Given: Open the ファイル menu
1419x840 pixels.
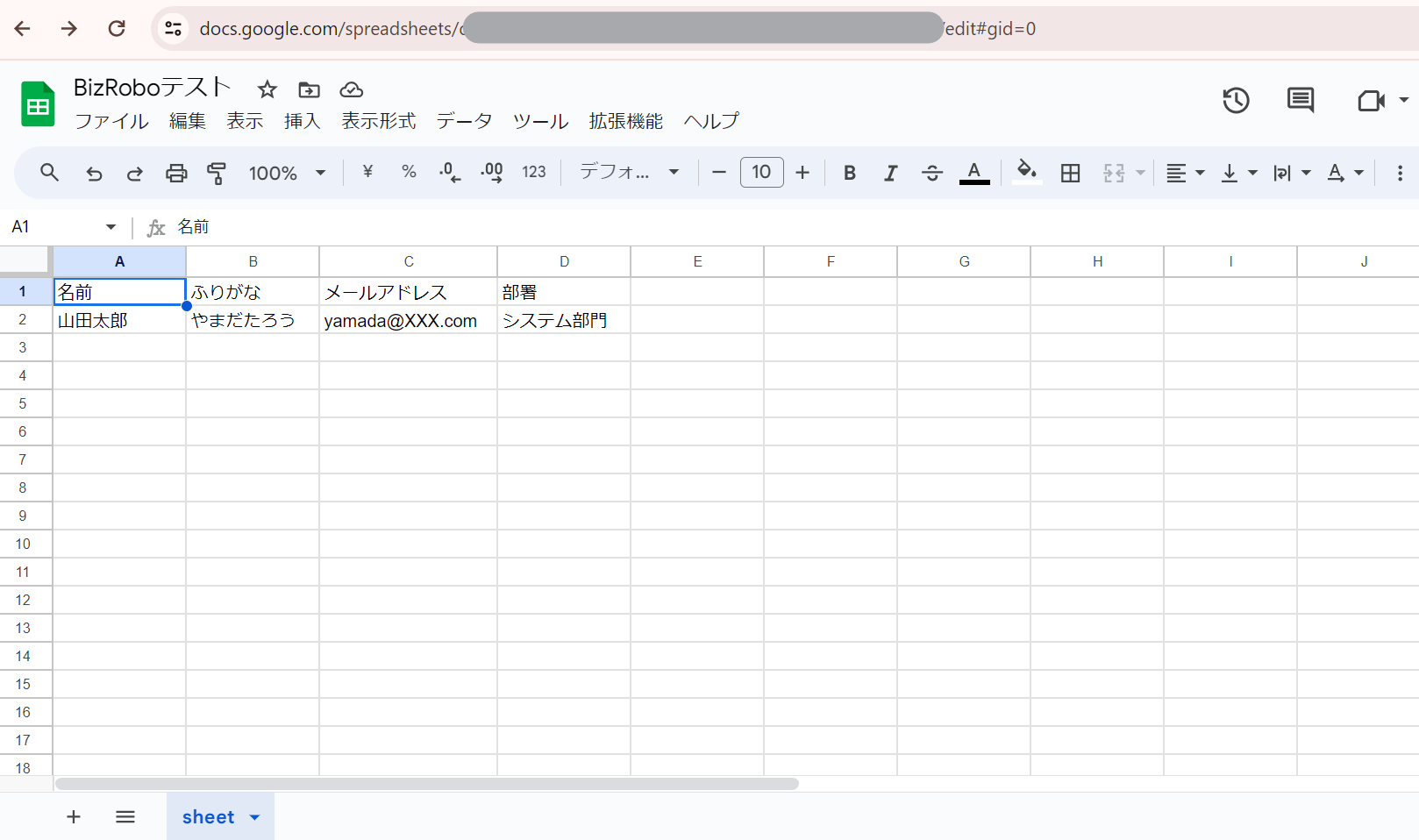Looking at the screenshot, I should 111,121.
